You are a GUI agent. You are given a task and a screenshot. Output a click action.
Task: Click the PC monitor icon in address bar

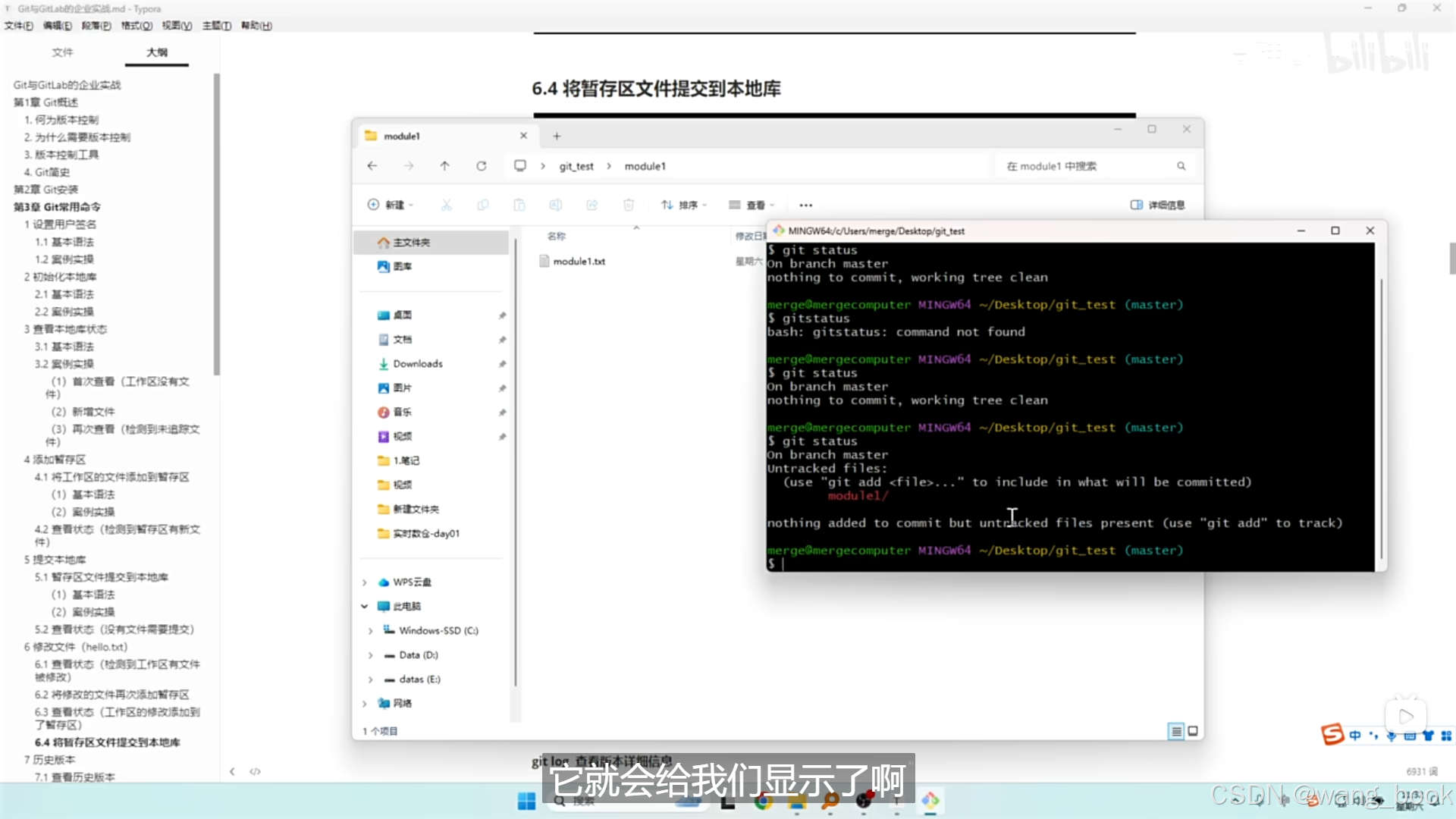520,166
